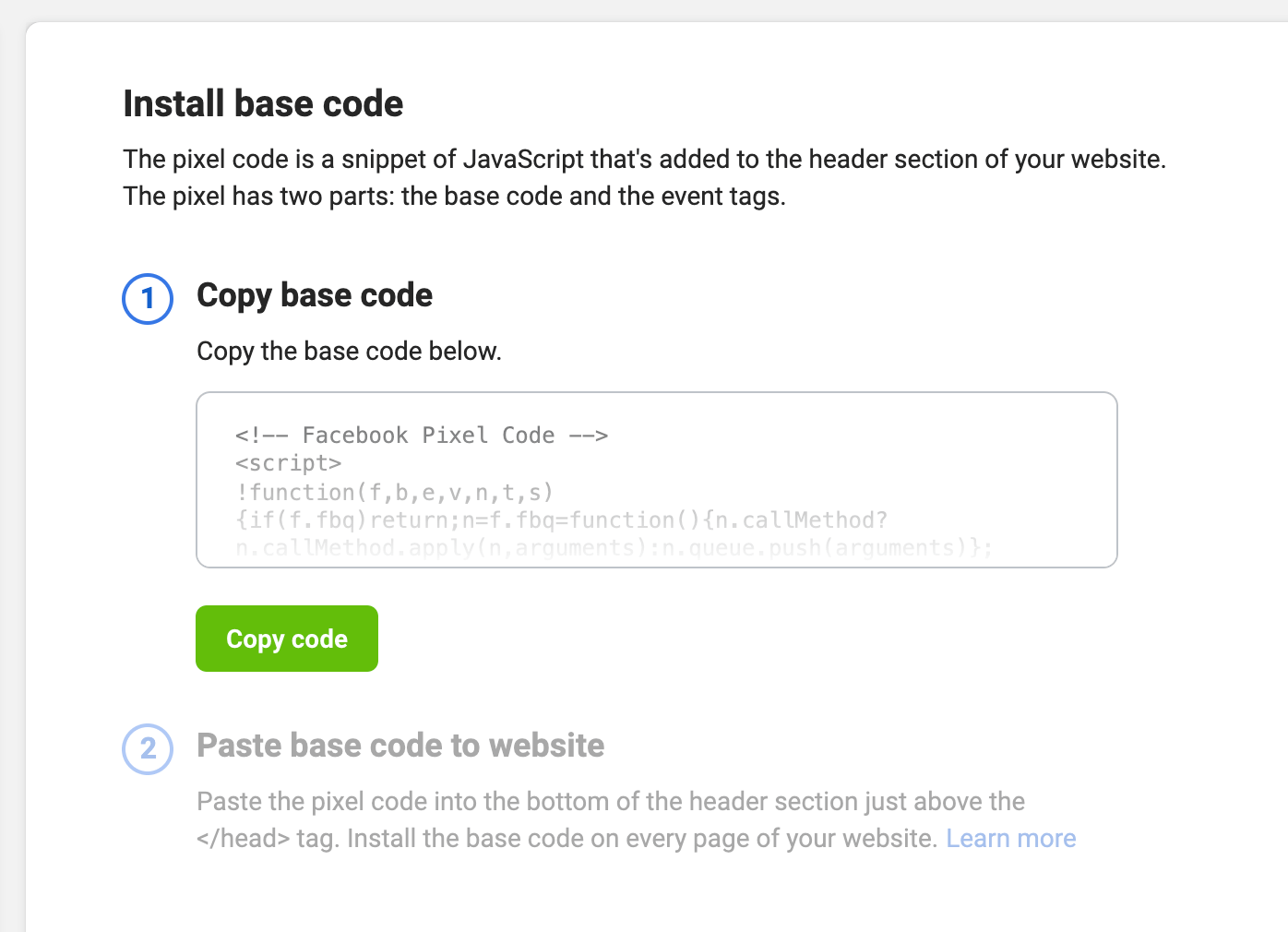
Task: Click the faded n.callMethod.apply code line
Action: (x=614, y=548)
